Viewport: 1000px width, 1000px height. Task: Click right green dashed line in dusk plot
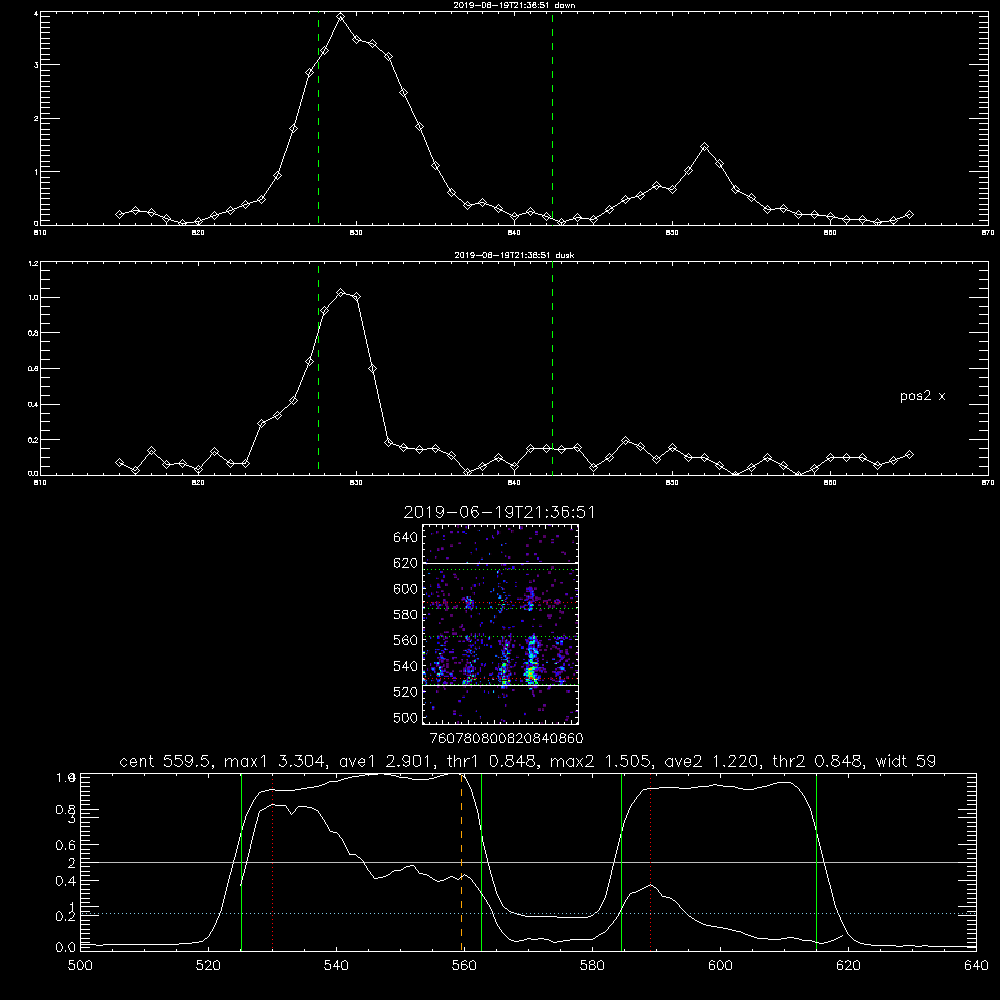(x=552, y=368)
